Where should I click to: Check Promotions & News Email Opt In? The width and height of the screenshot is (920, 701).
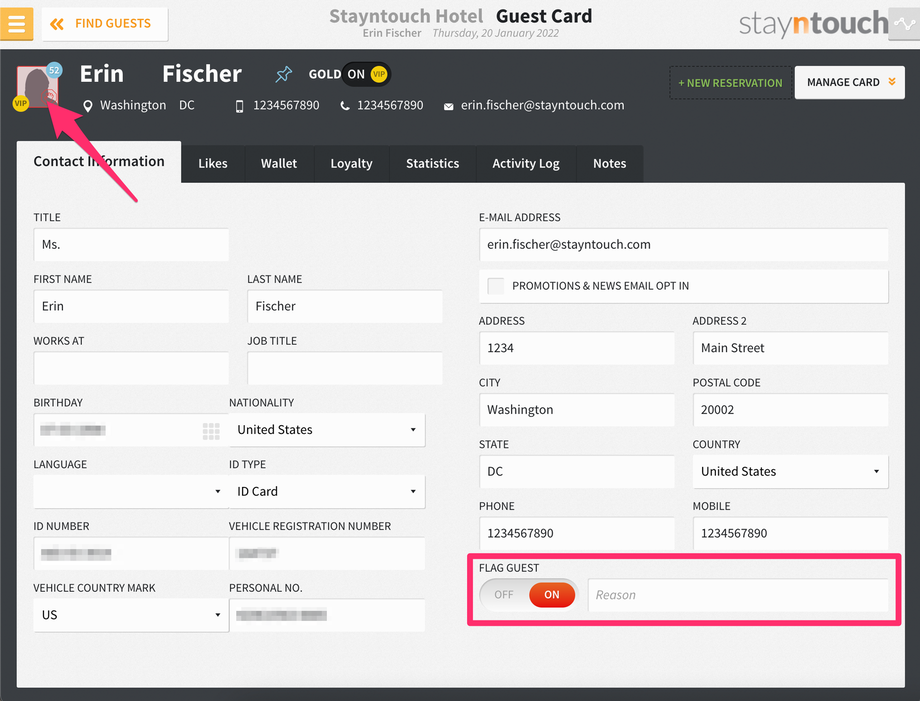click(x=496, y=286)
